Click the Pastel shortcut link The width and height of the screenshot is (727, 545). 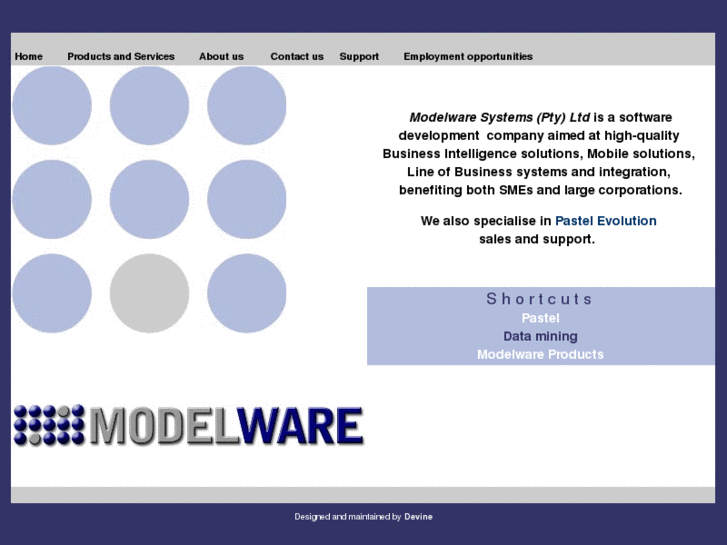(x=541, y=318)
